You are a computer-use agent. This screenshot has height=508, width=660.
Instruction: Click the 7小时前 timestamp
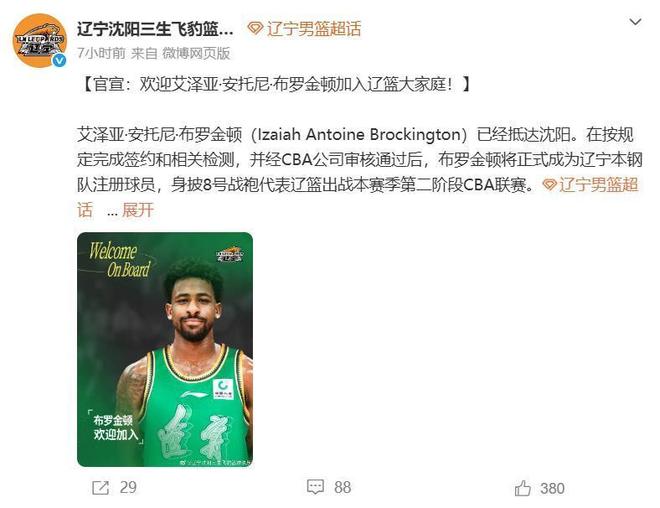coord(101,53)
